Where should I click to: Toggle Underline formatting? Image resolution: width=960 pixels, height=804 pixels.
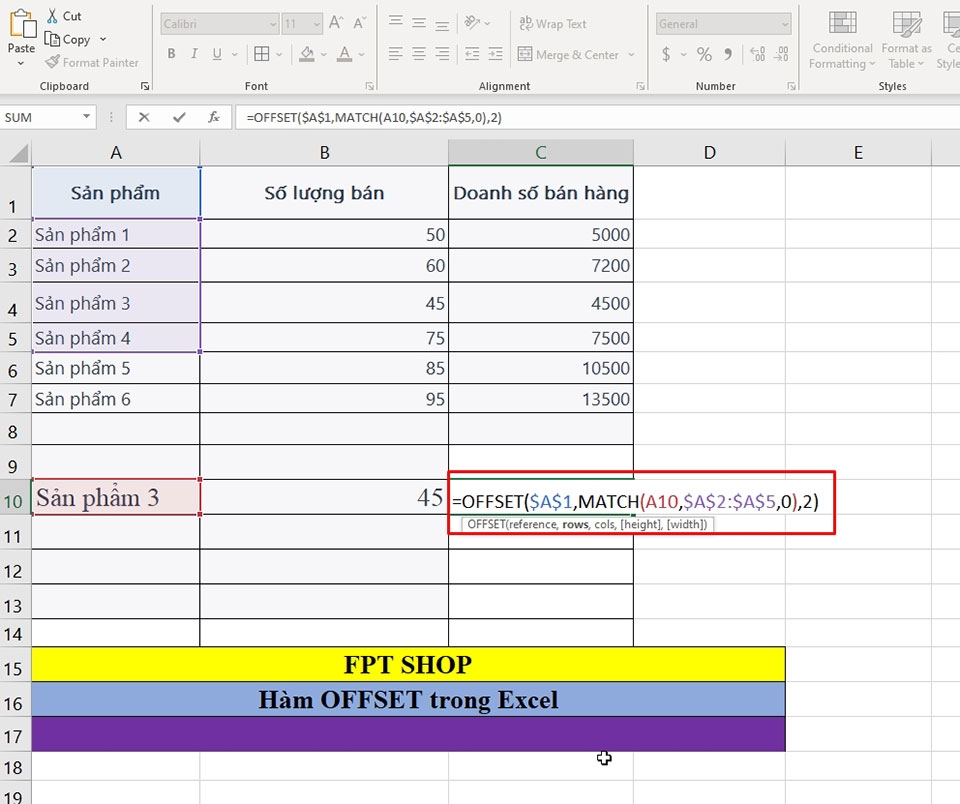coord(217,54)
